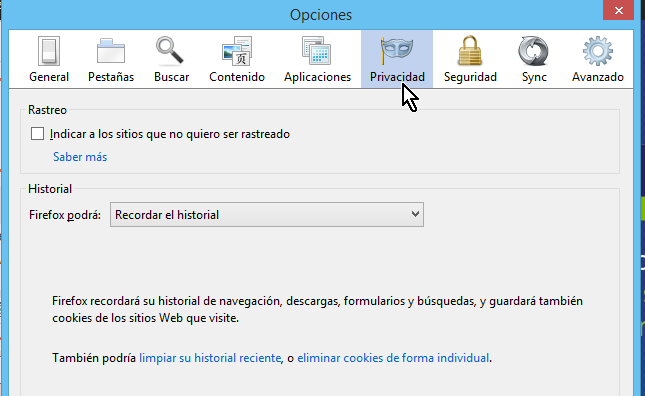Viewport: 645px width, 396px height.
Task: Open the General light switch icon
Action: pos(49,51)
